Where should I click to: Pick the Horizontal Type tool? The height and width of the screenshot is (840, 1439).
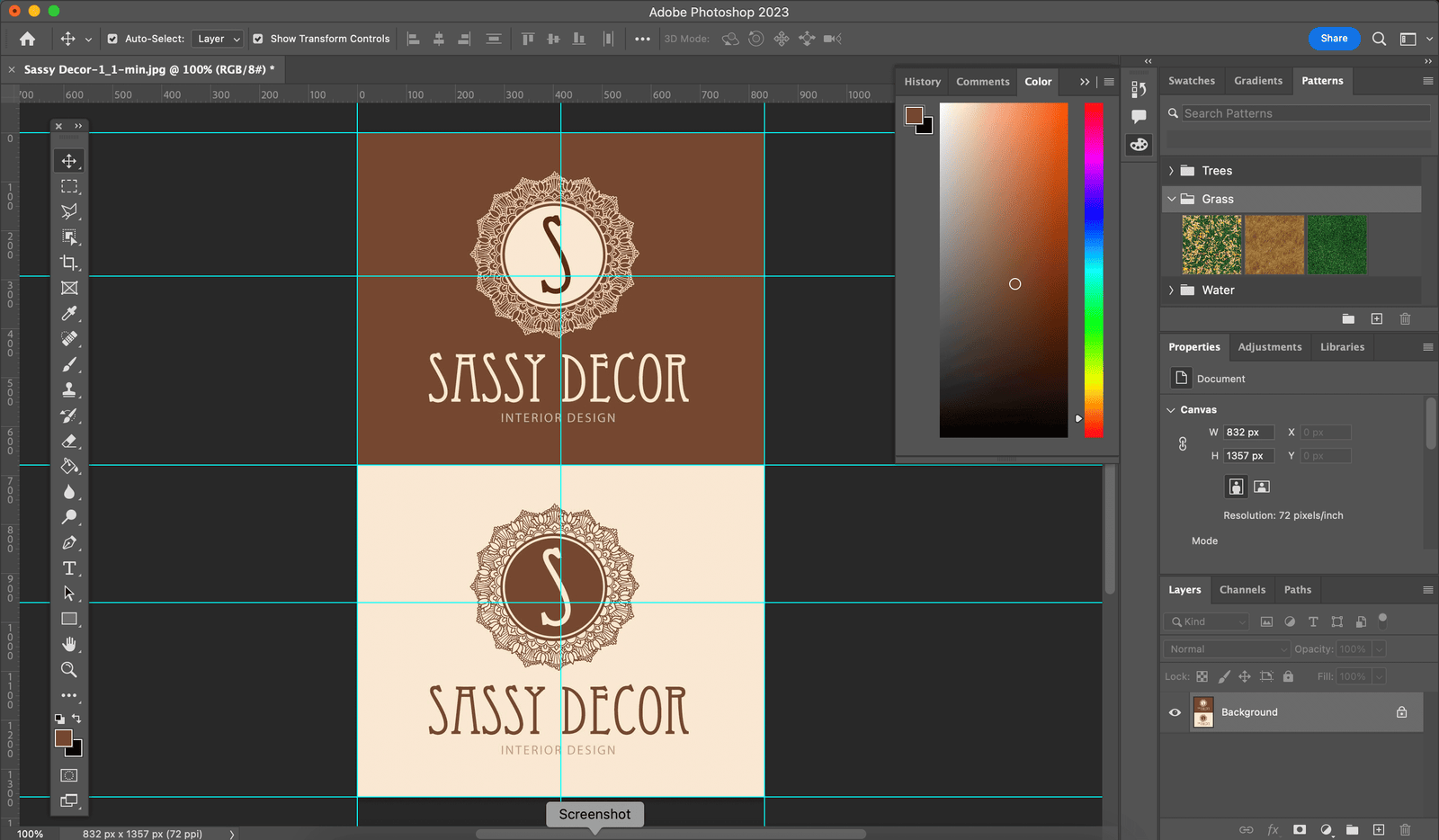pos(69,568)
